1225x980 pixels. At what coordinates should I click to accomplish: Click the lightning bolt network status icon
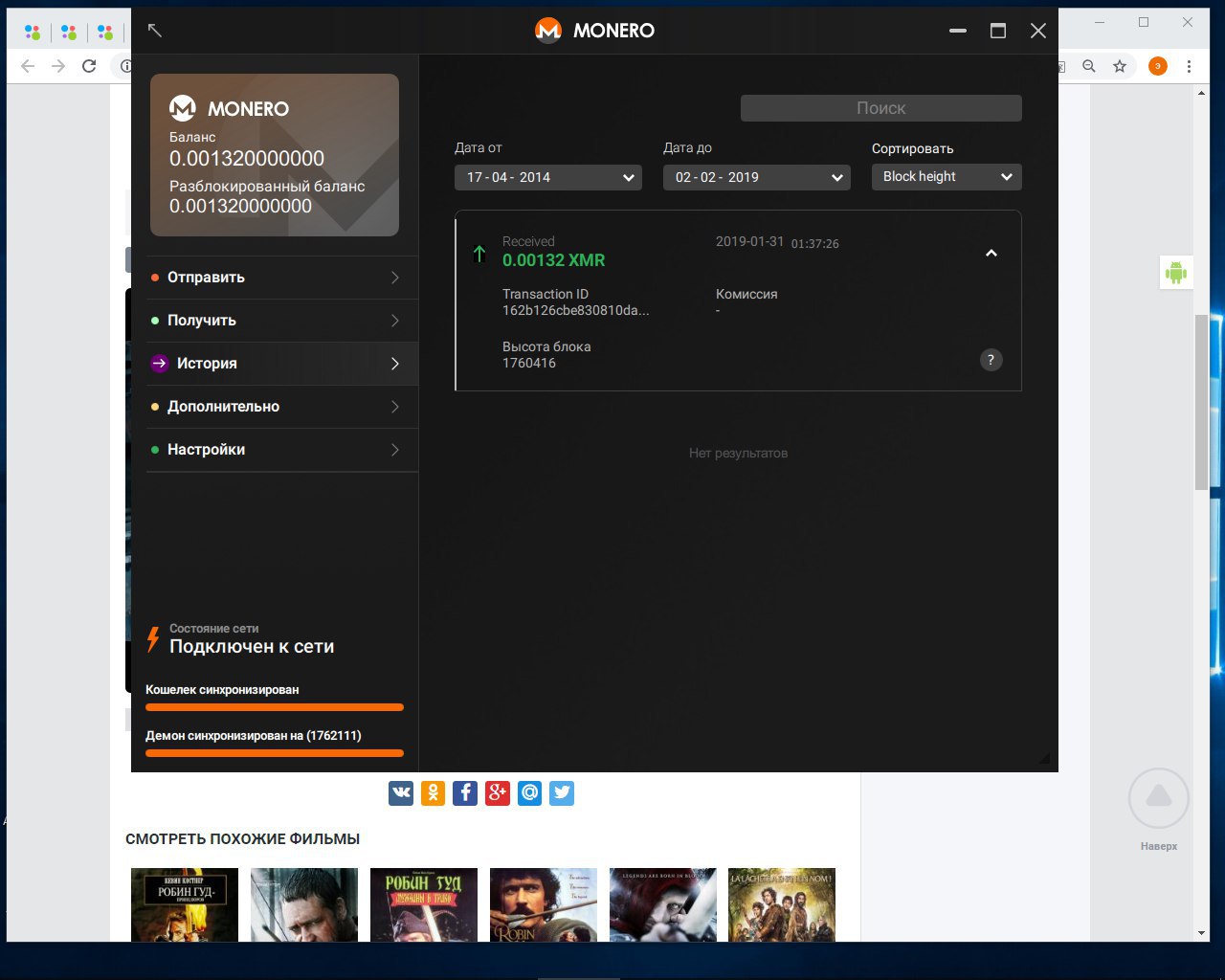pos(152,639)
